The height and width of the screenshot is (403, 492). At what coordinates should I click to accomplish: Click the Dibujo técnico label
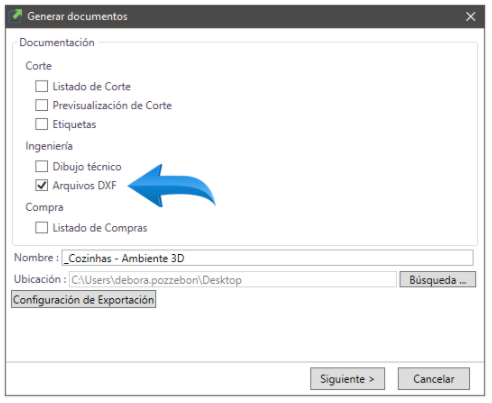(87, 166)
